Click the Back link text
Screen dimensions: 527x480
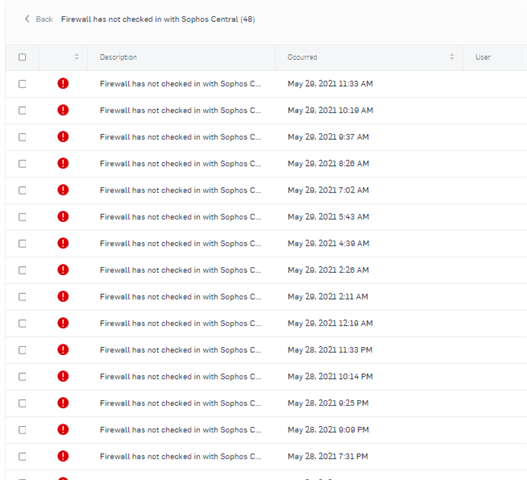pyautogui.click(x=44, y=19)
